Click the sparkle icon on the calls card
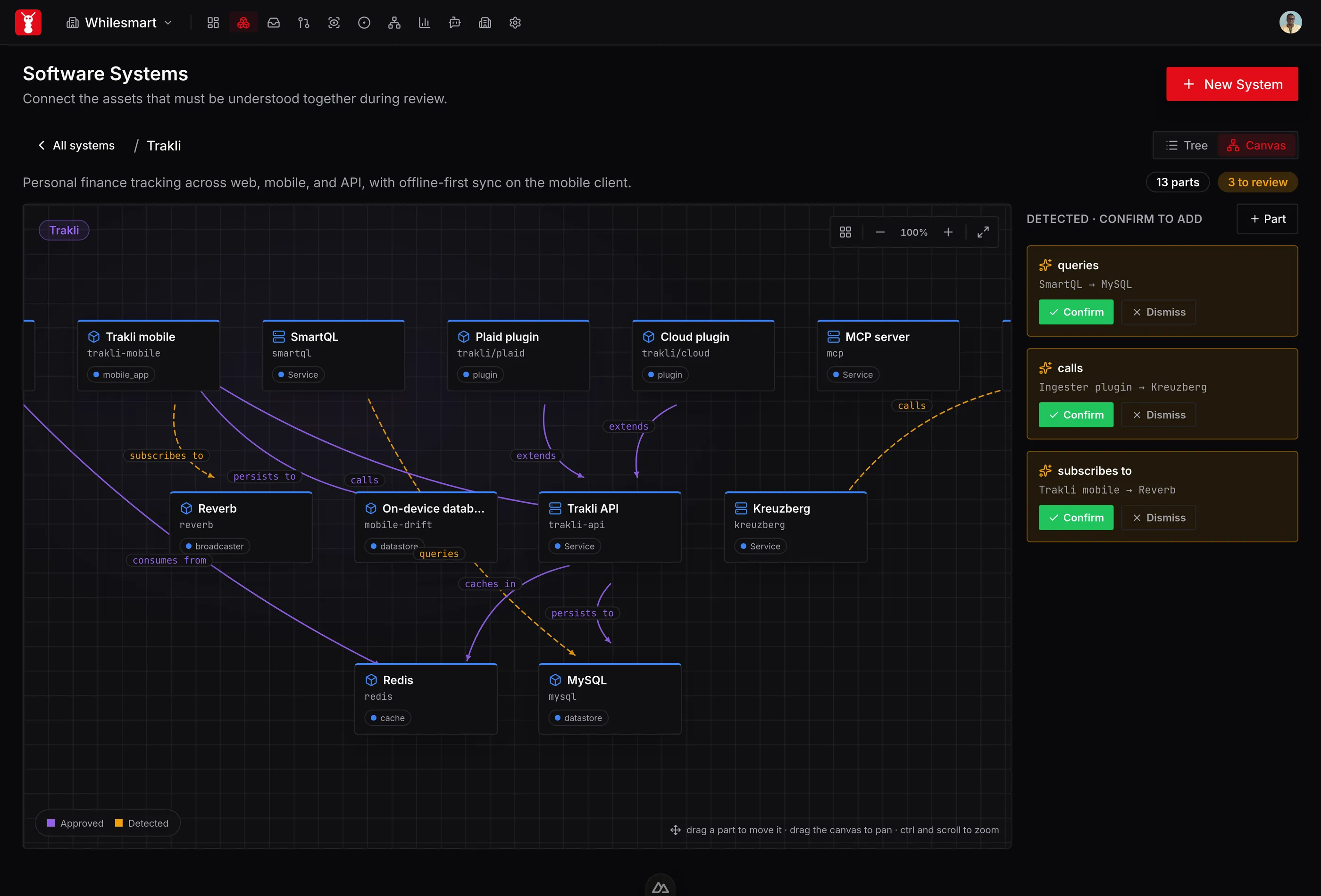 [x=1045, y=368]
